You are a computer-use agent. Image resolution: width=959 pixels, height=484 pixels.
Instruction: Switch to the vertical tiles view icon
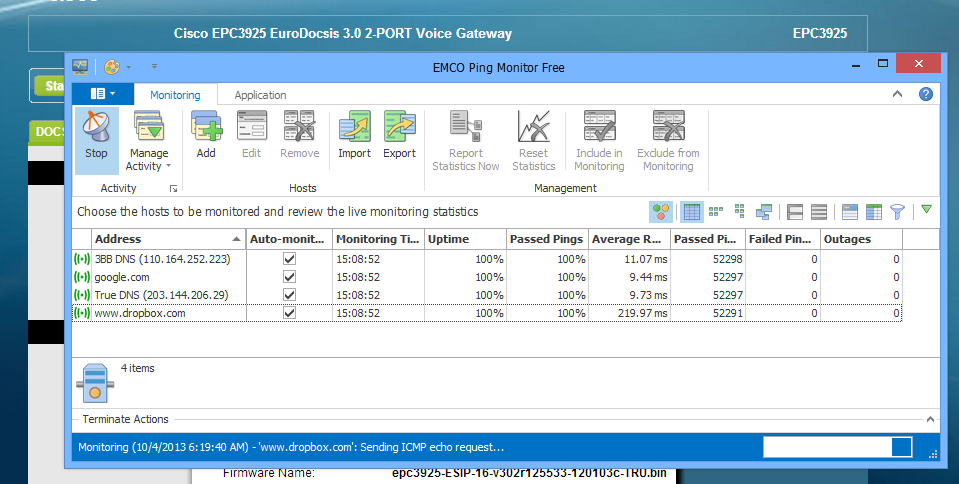point(739,212)
